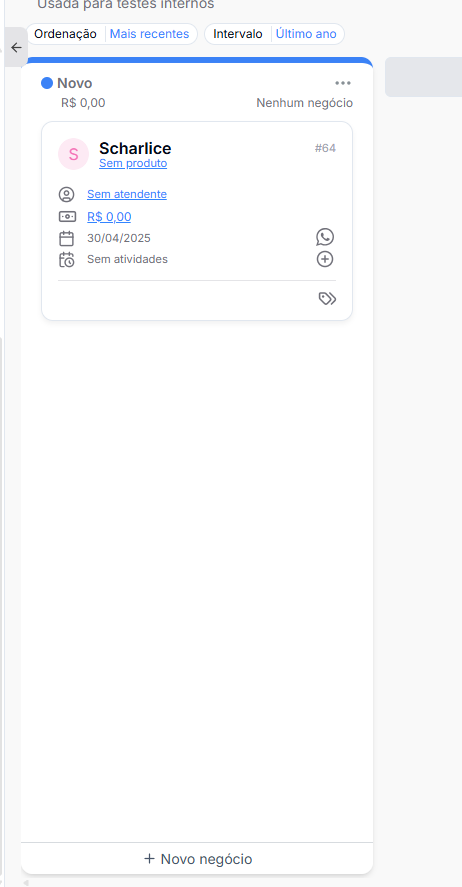Click the blue dot next to Novo

(47, 83)
